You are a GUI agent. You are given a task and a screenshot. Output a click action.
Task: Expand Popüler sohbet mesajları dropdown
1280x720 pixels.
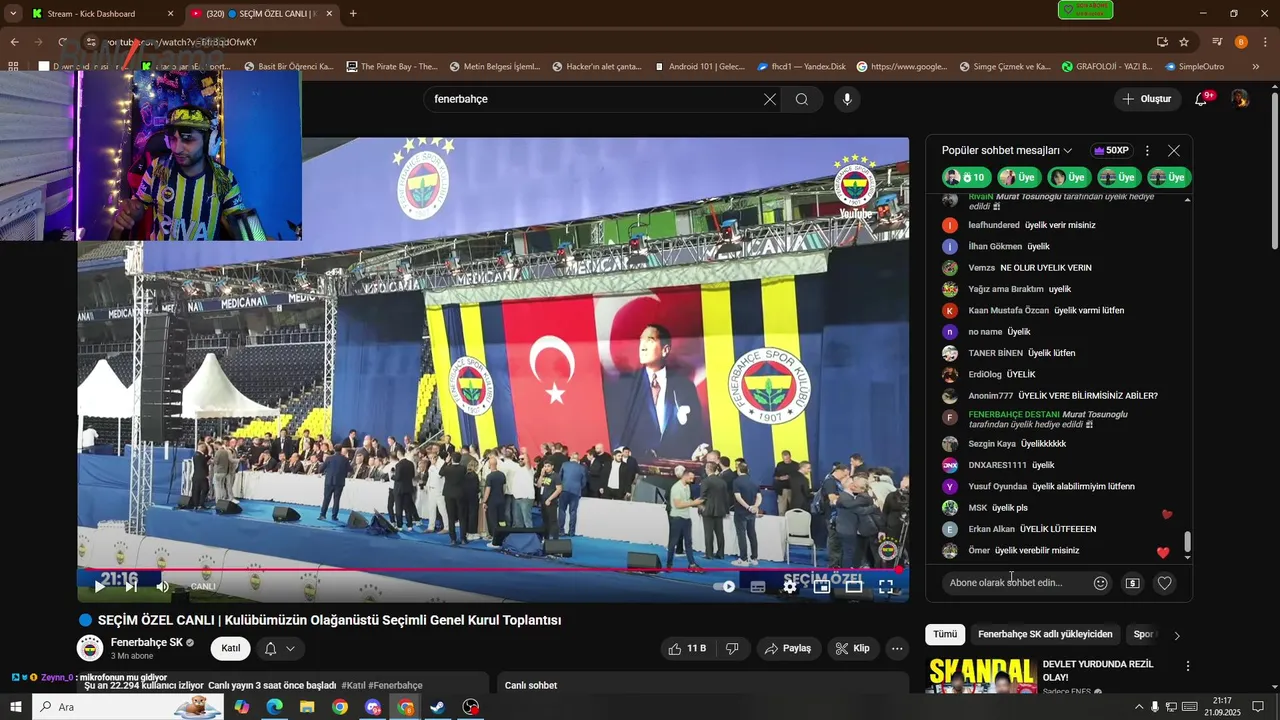pos(1007,150)
